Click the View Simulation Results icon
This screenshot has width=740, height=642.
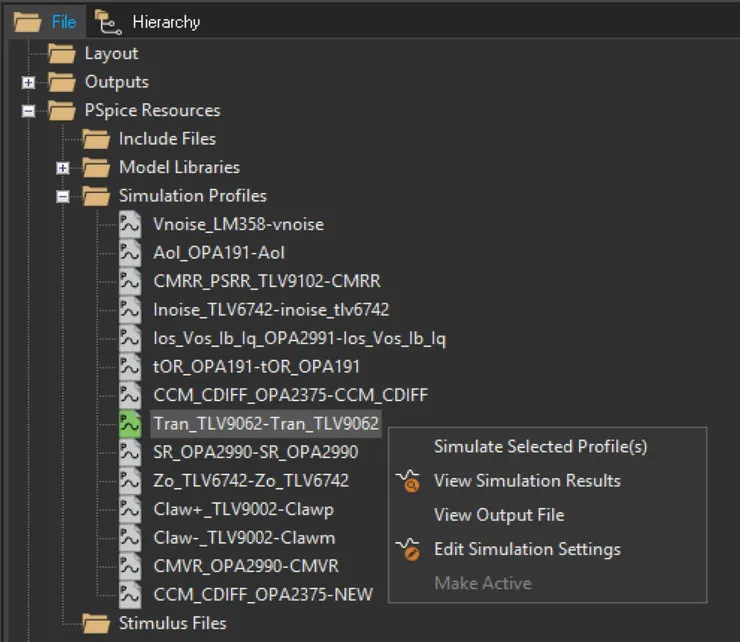(408, 481)
